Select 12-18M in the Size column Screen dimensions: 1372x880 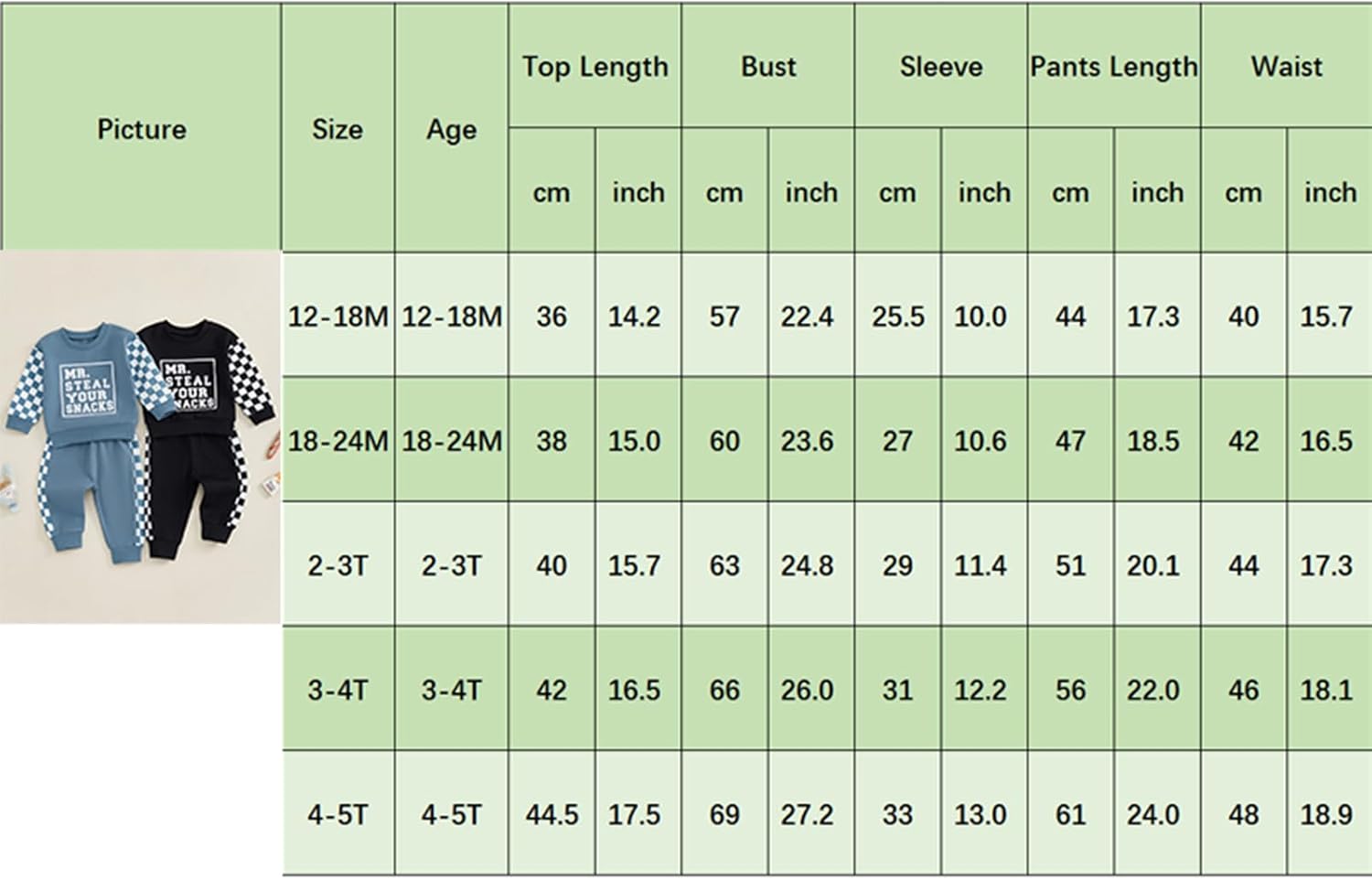pyautogui.click(x=338, y=317)
